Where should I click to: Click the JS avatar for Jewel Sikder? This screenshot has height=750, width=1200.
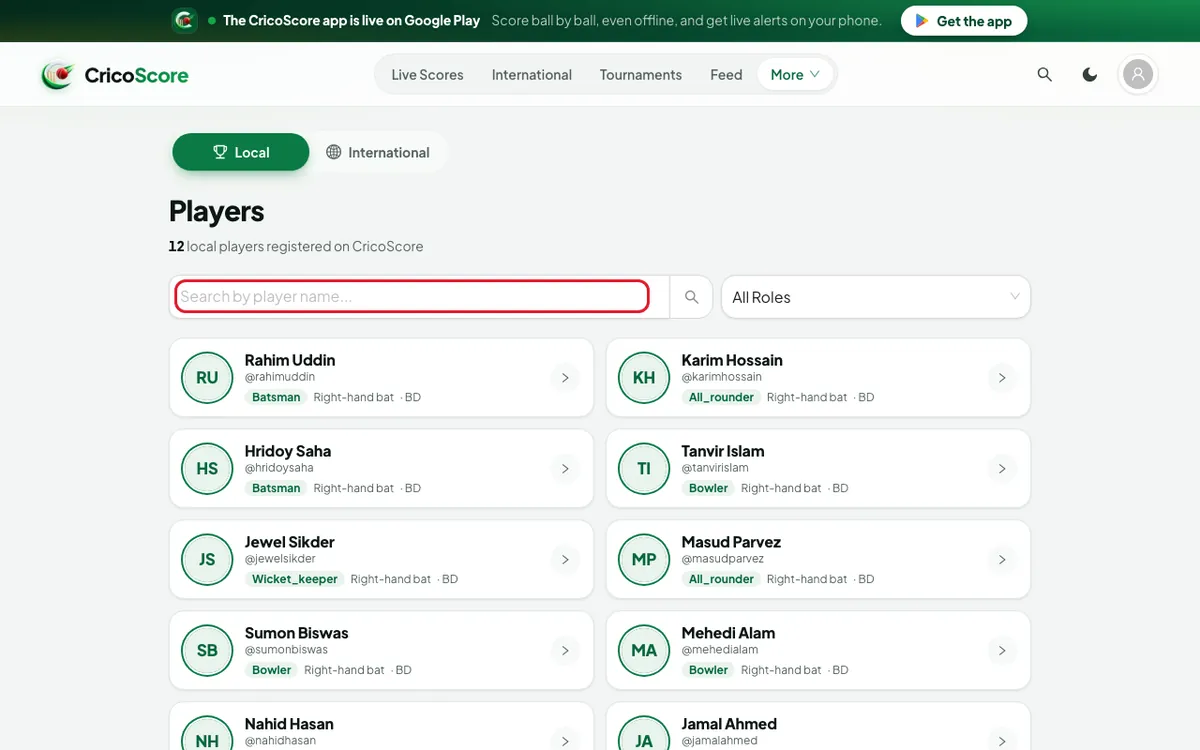207,559
